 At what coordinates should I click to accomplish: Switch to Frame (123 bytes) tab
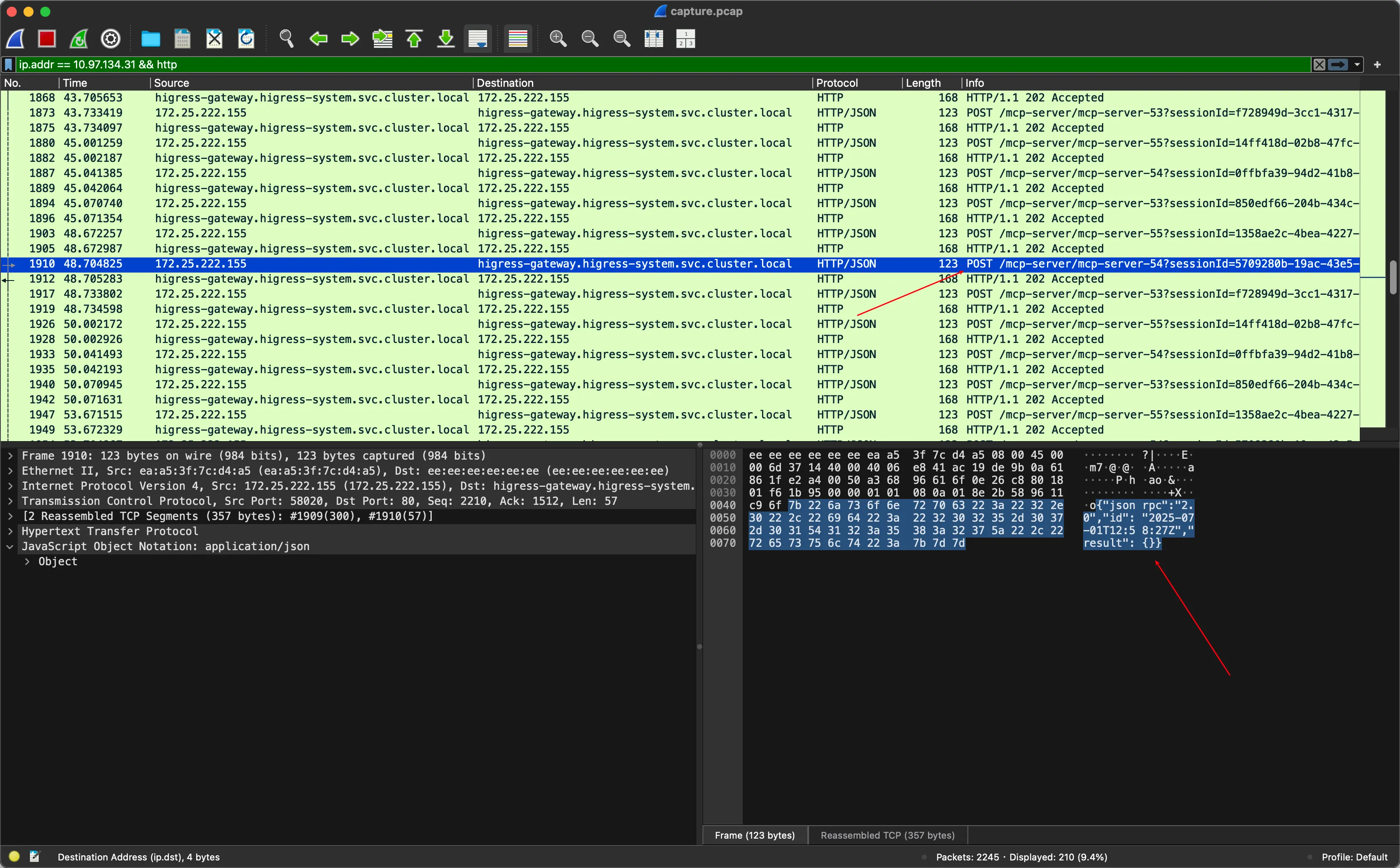click(754, 835)
